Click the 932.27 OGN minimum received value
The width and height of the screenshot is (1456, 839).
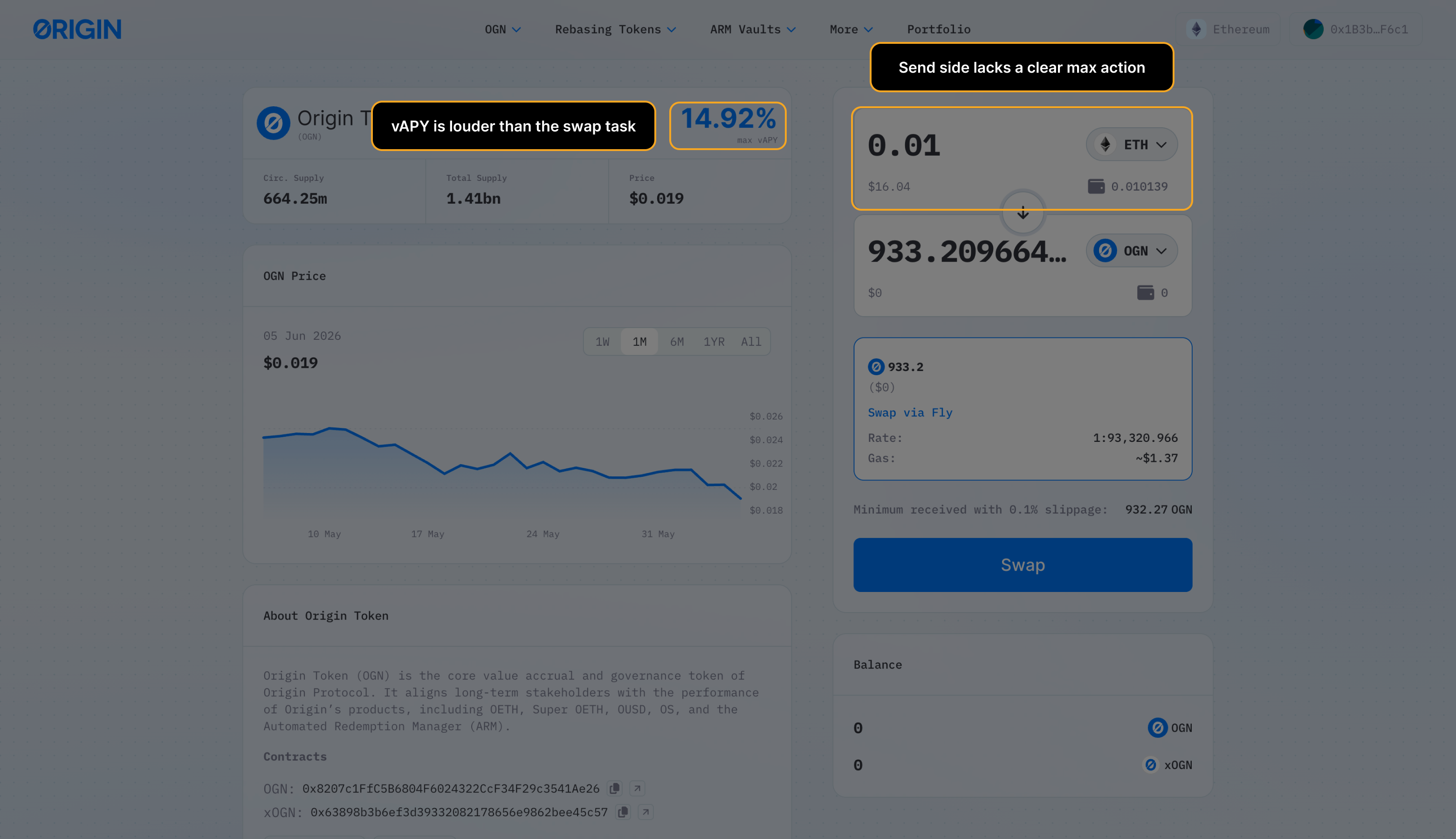coord(1159,509)
